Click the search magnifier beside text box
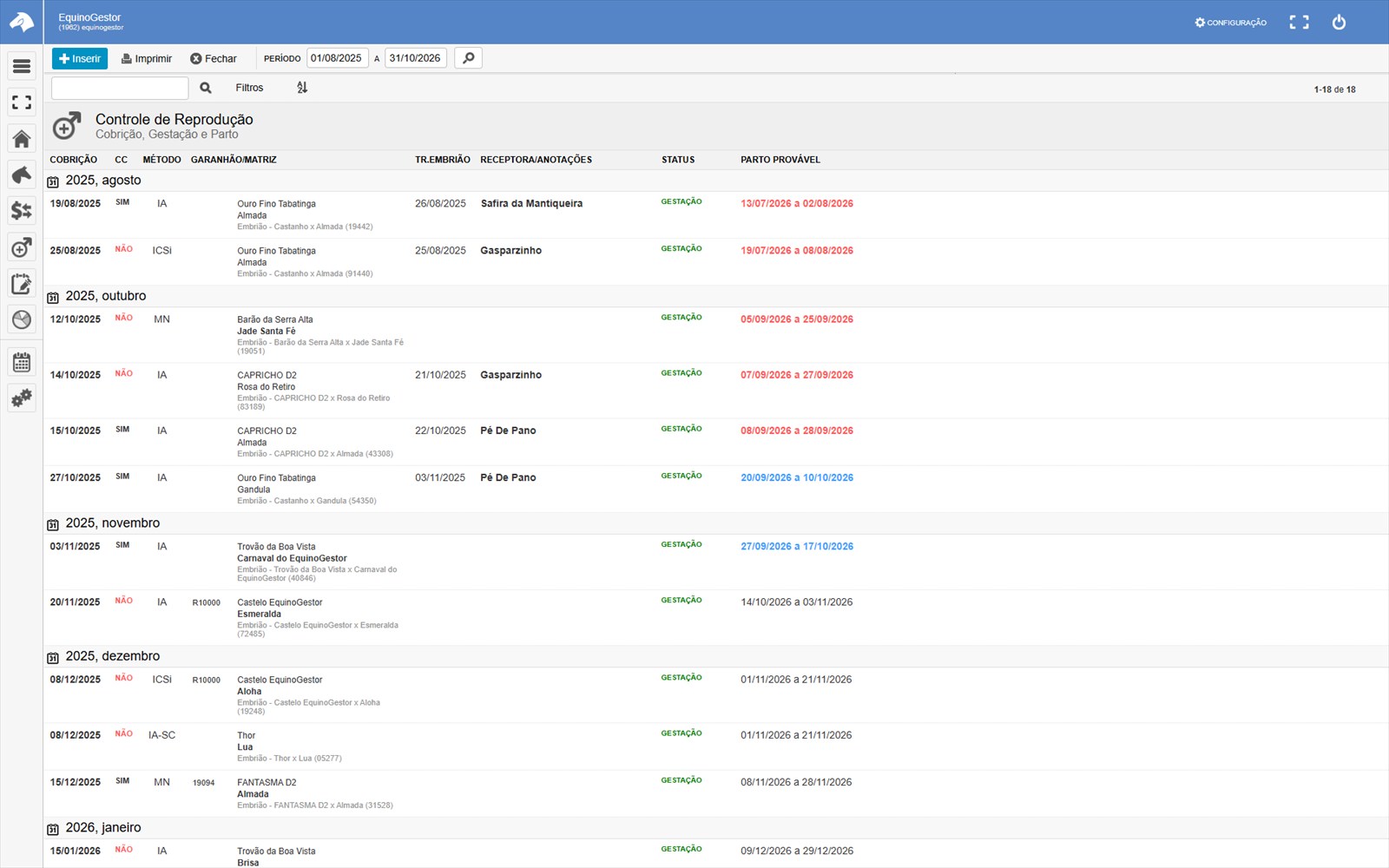Viewport: 1389px width, 868px height. pos(206,88)
